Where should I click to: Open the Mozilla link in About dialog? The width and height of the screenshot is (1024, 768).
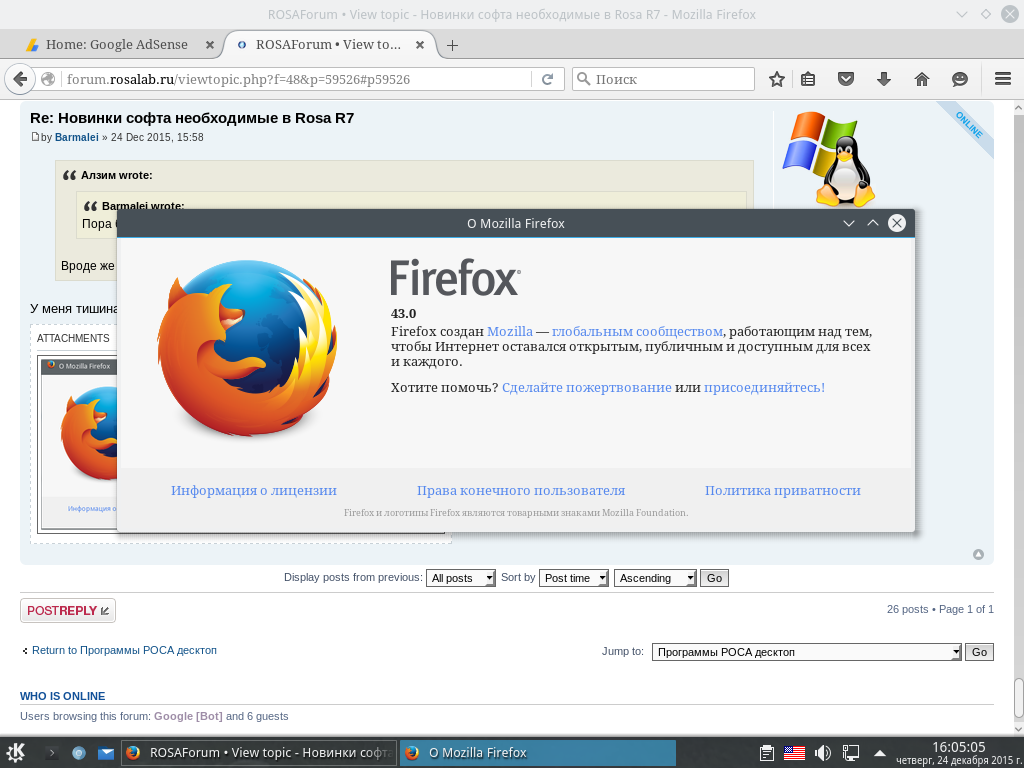pos(509,331)
